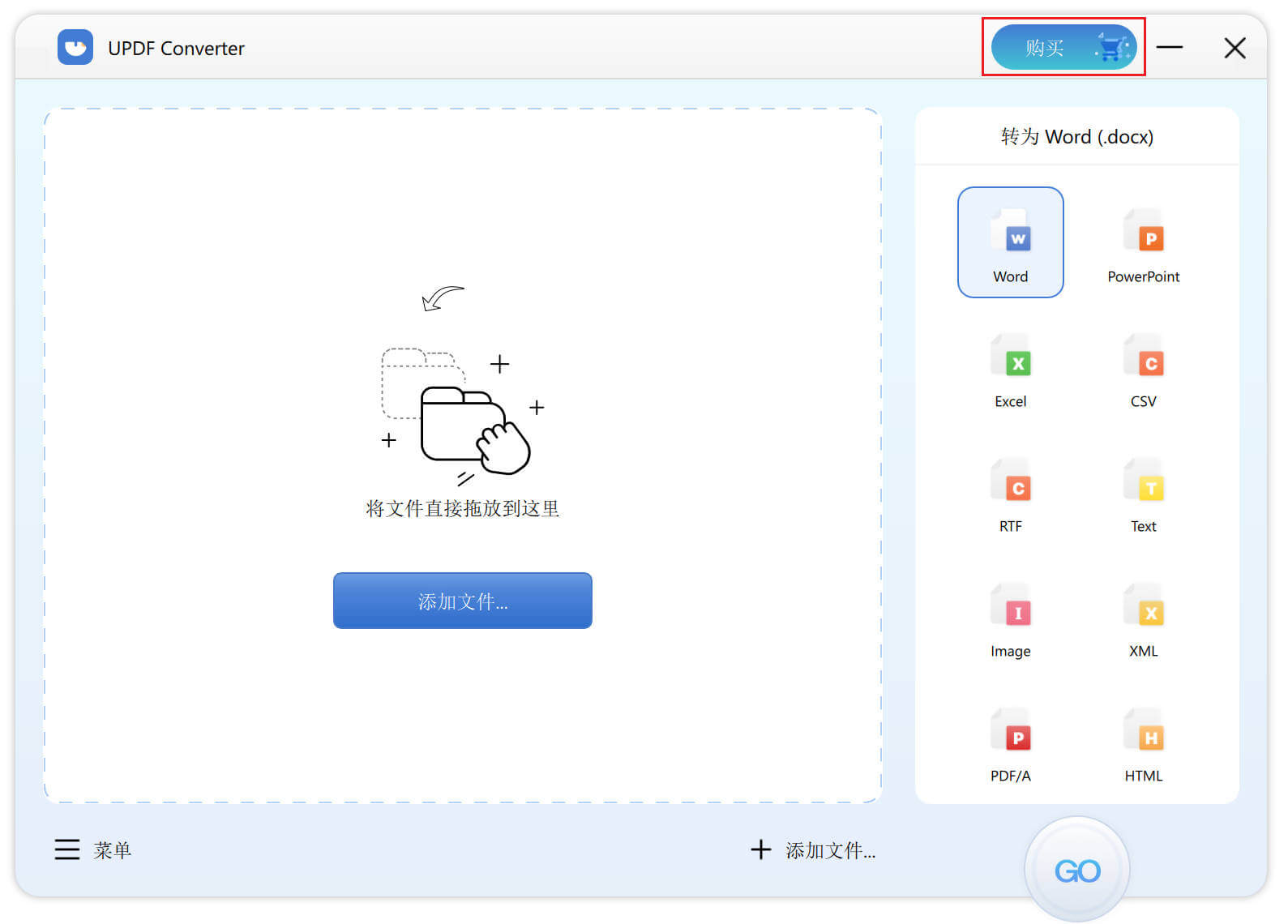Close the UPDF Converter window
The height and width of the screenshot is (924, 1288).
1235,48
